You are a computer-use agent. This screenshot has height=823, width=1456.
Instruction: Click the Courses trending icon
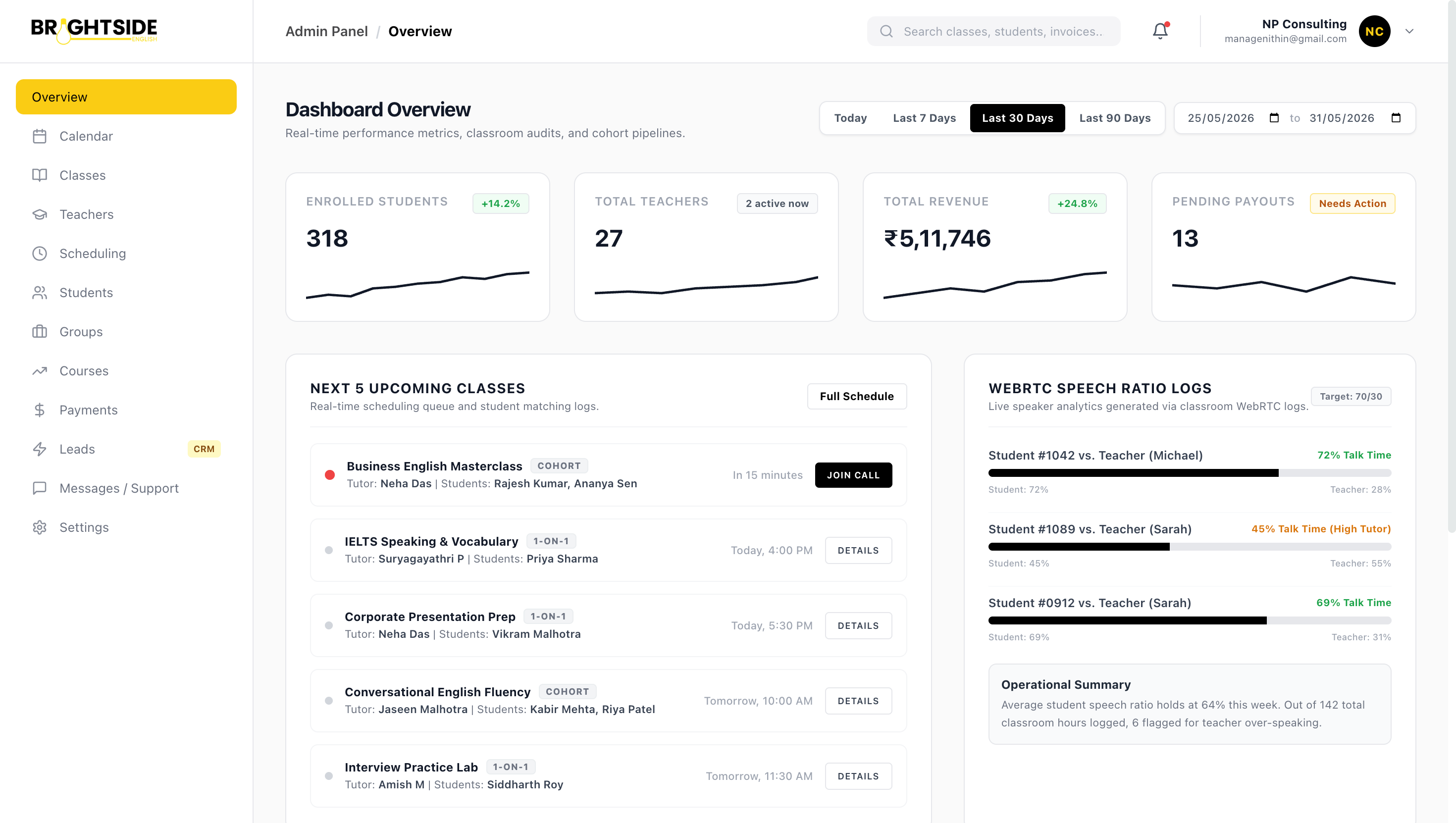(x=40, y=371)
